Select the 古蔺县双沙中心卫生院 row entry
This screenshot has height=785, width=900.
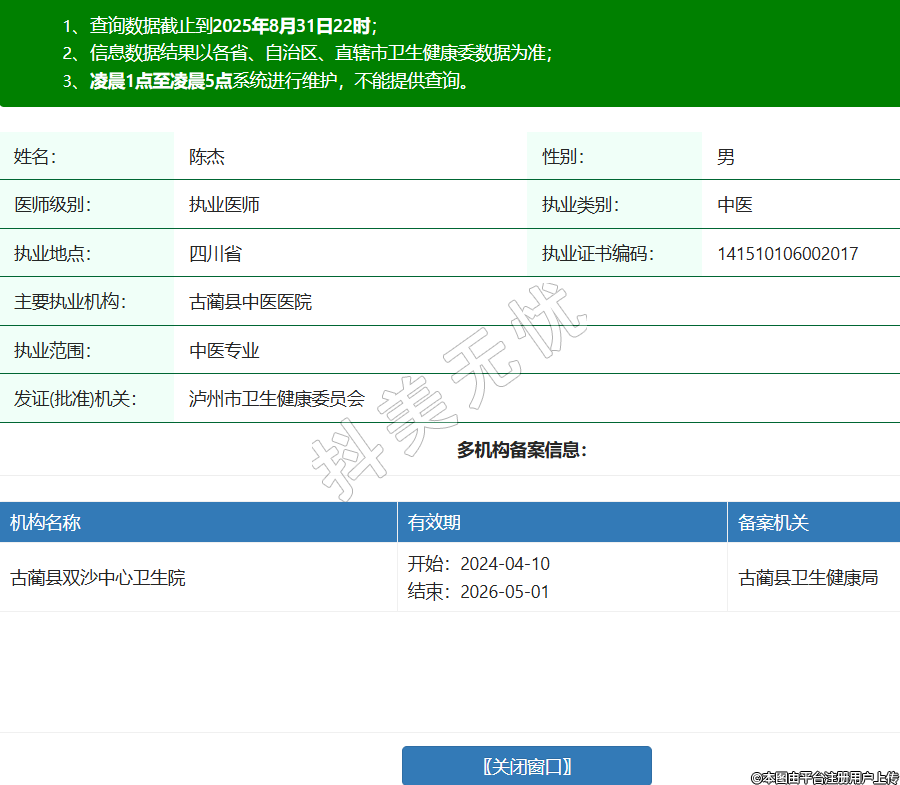(x=98, y=578)
